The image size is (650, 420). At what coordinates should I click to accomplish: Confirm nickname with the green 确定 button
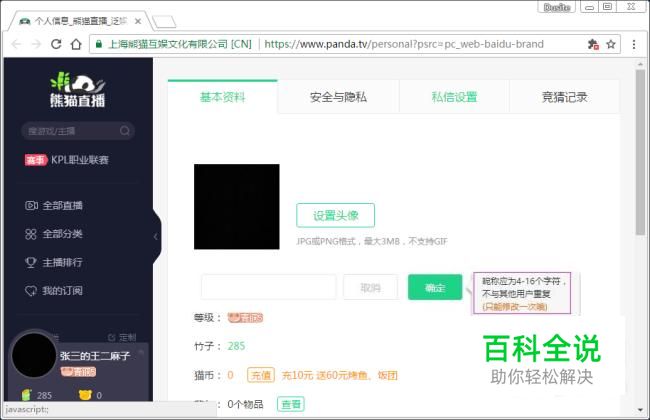[x=435, y=287]
